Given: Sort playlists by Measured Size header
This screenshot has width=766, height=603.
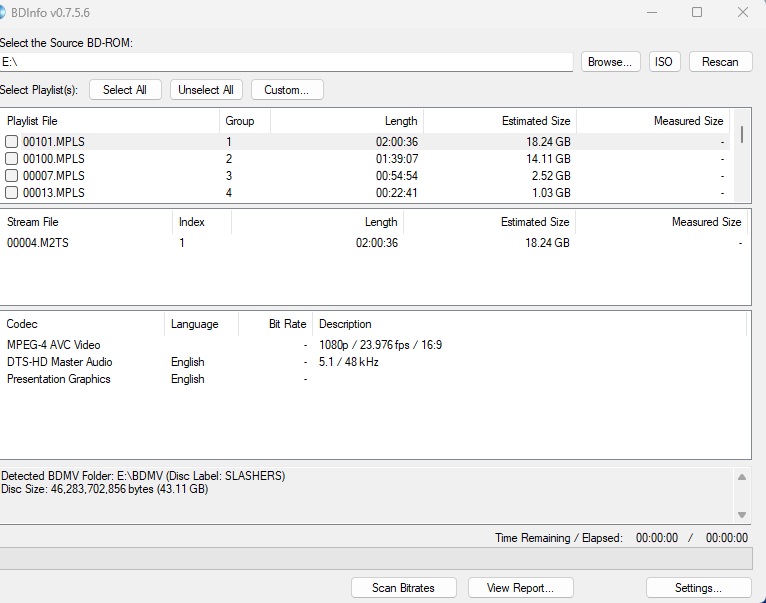Looking at the screenshot, I should click(x=653, y=121).
